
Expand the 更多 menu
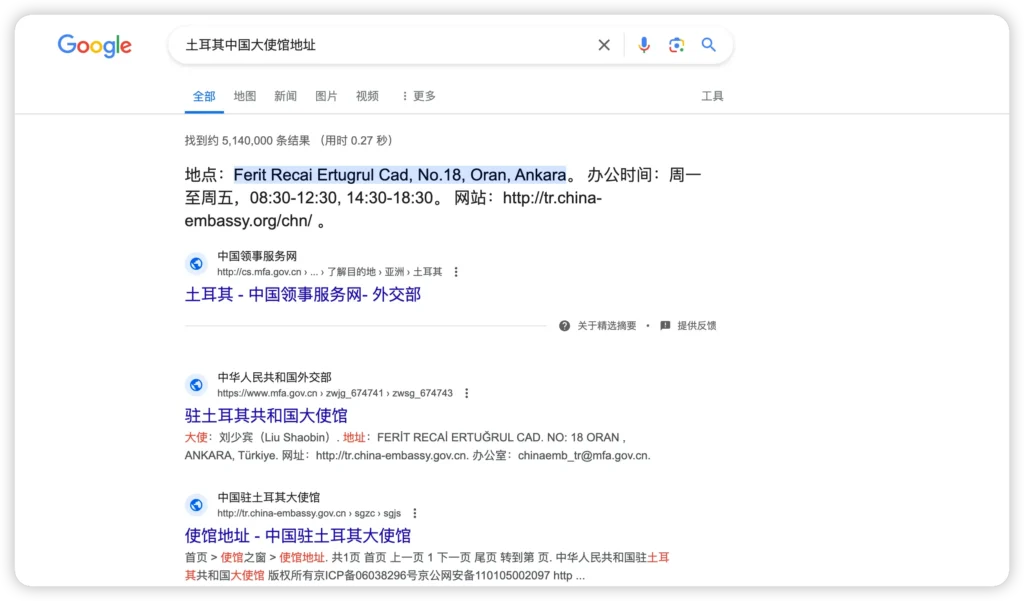[419, 96]
